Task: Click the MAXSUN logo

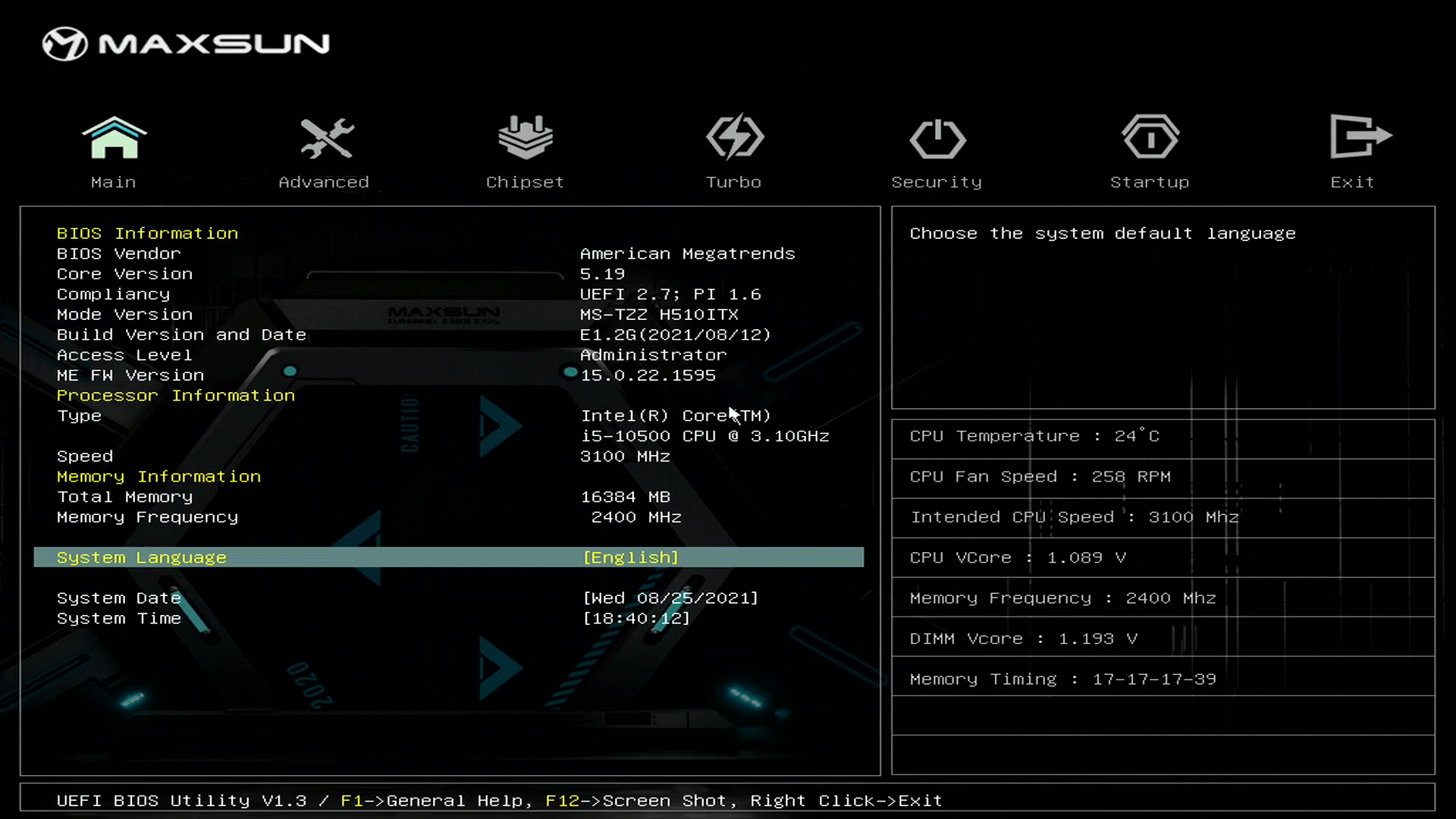Action: (186, 44)
